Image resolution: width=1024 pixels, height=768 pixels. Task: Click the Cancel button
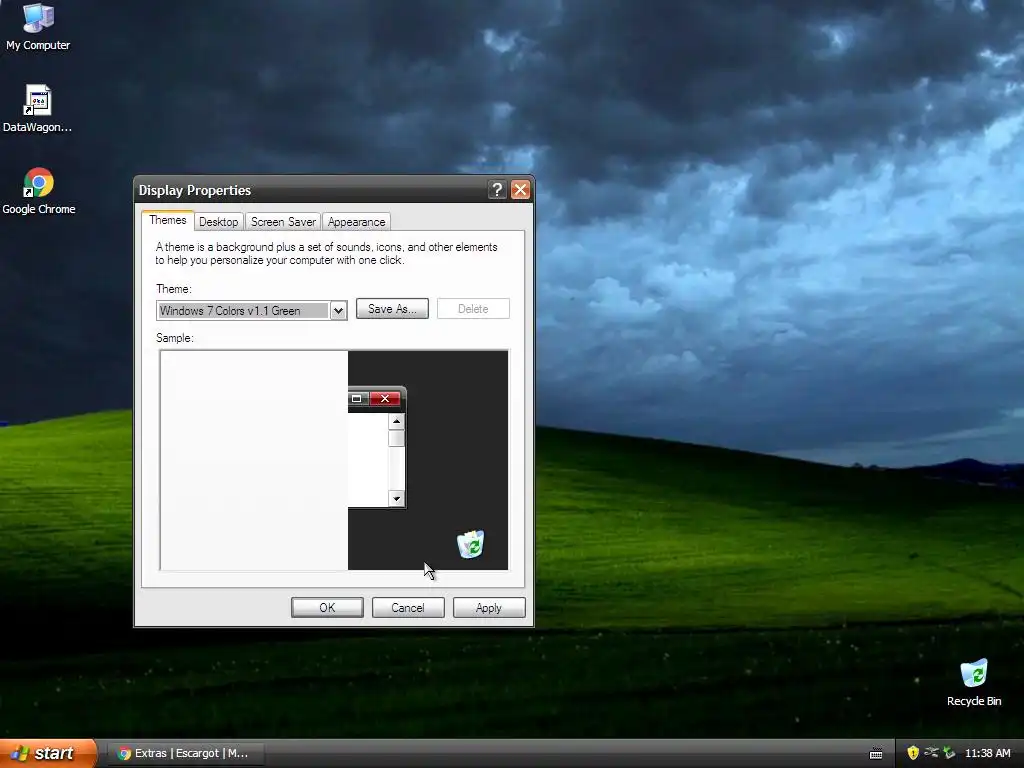click(408, 607)
